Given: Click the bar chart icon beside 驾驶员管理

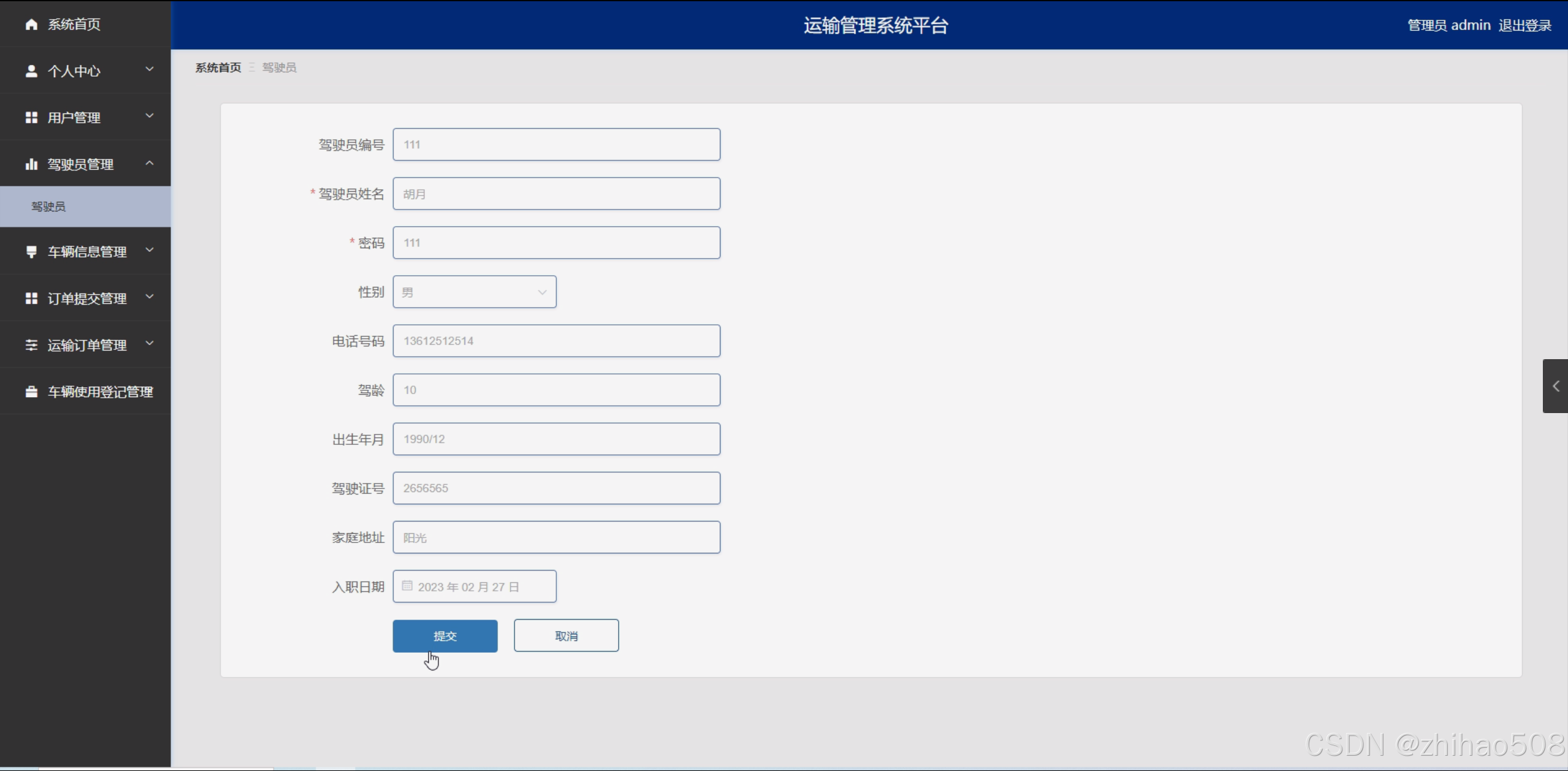Looking at the screenshot, I should point(31,164).
